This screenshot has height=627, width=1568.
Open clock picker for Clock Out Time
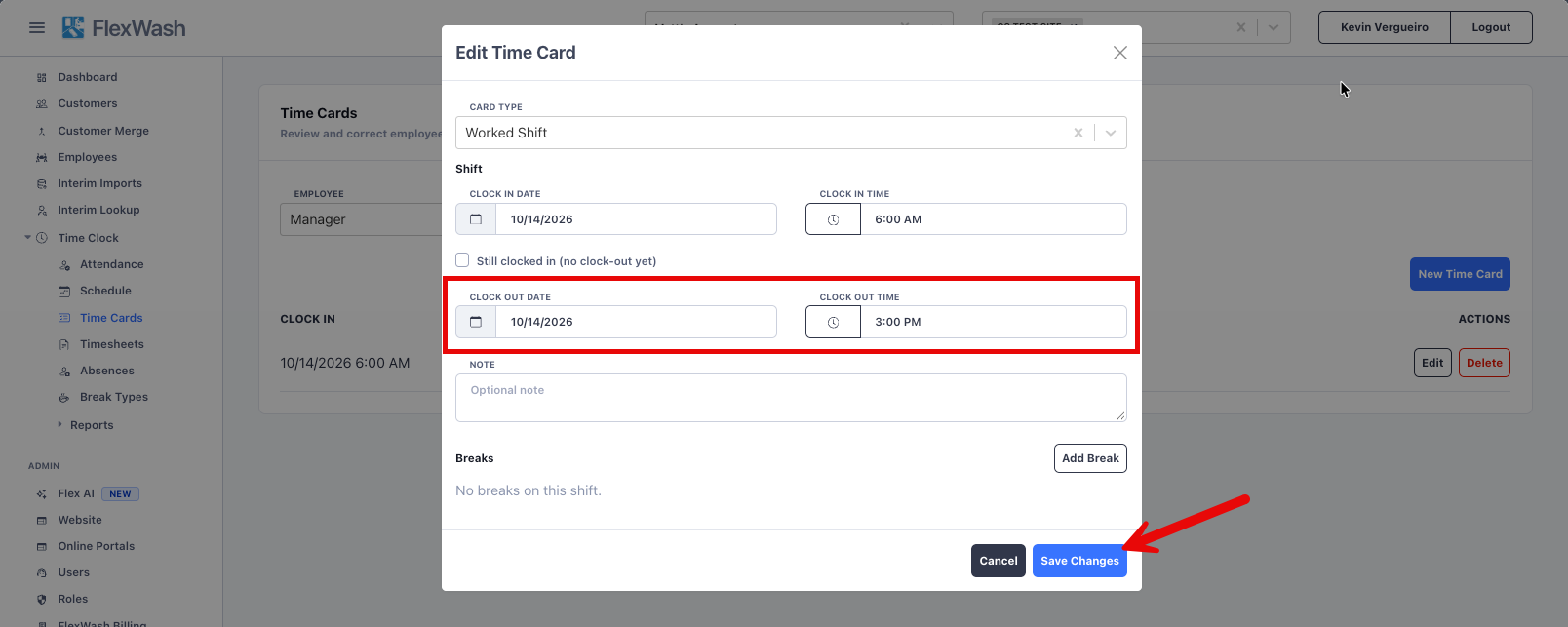(x=833, y=322)
